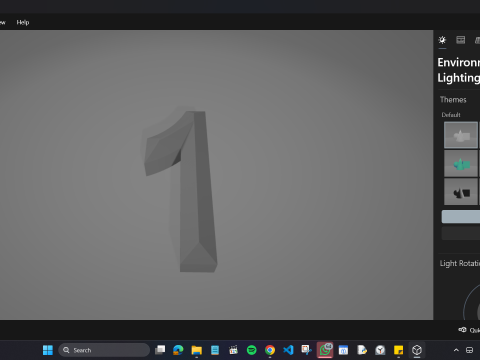This screenshot has width=480, height=360.
Task: Open the gray clock-like taskbar icon
Action: (380, 350)
